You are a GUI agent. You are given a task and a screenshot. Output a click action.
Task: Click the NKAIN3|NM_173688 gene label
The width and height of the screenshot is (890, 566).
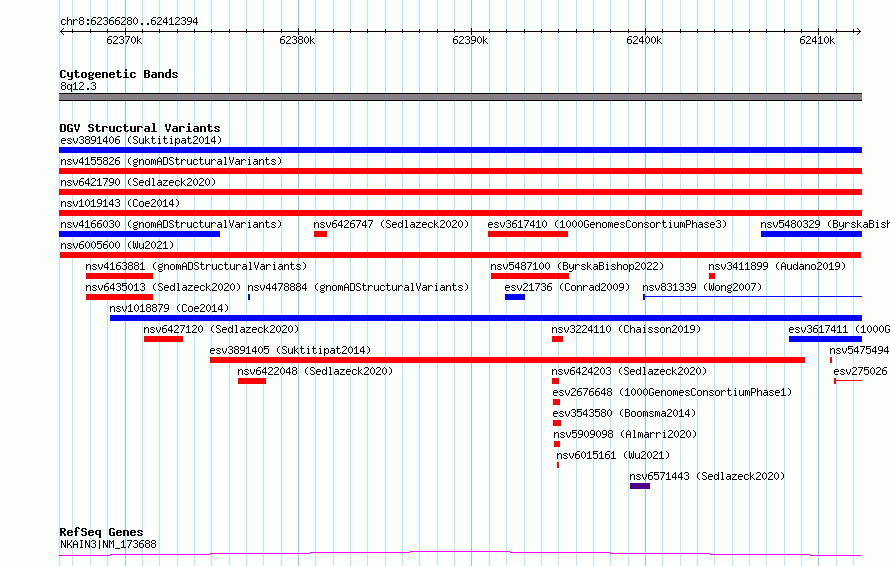point(108,544)
